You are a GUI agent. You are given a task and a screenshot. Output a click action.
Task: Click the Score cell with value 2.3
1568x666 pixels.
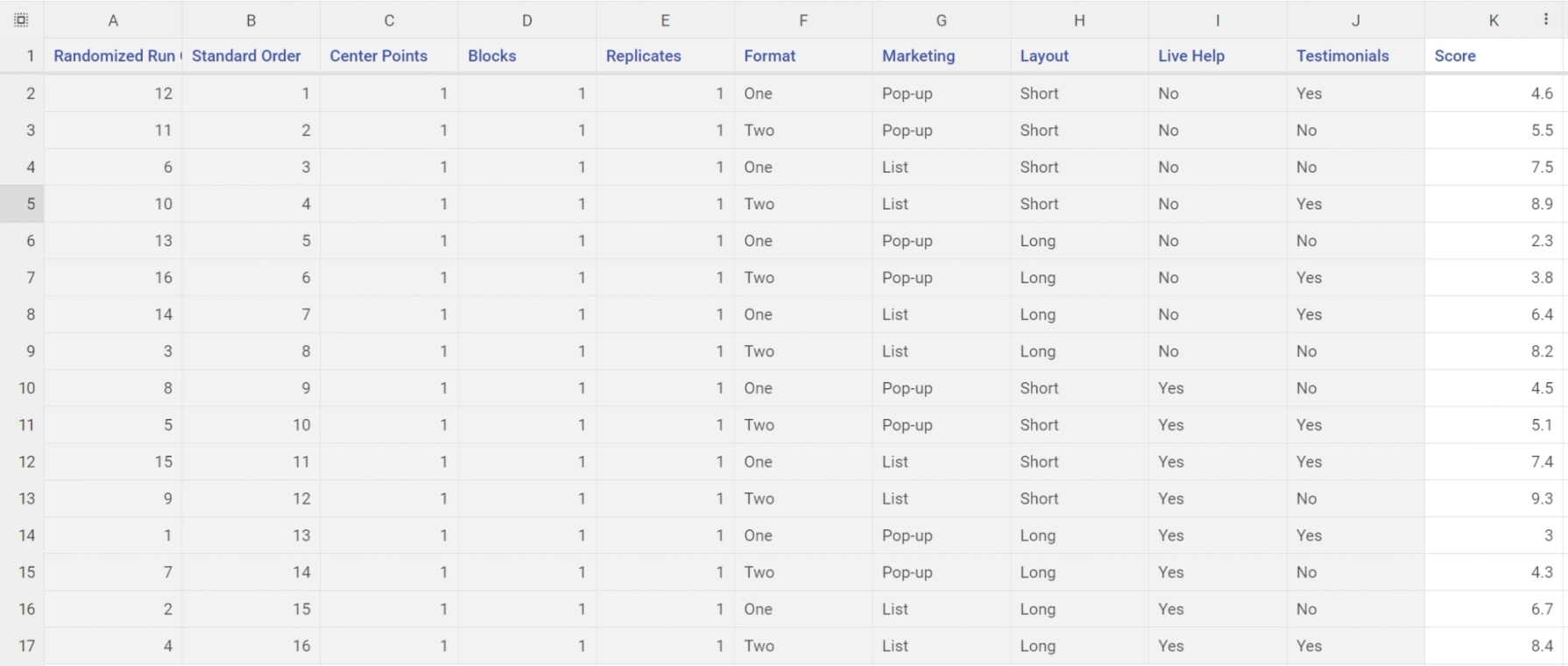coord(1494,241)
